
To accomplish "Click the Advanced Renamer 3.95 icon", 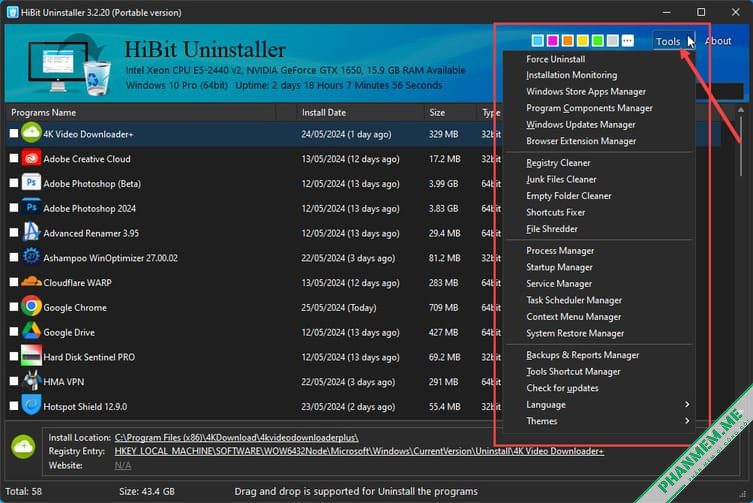I will [31, 232].
